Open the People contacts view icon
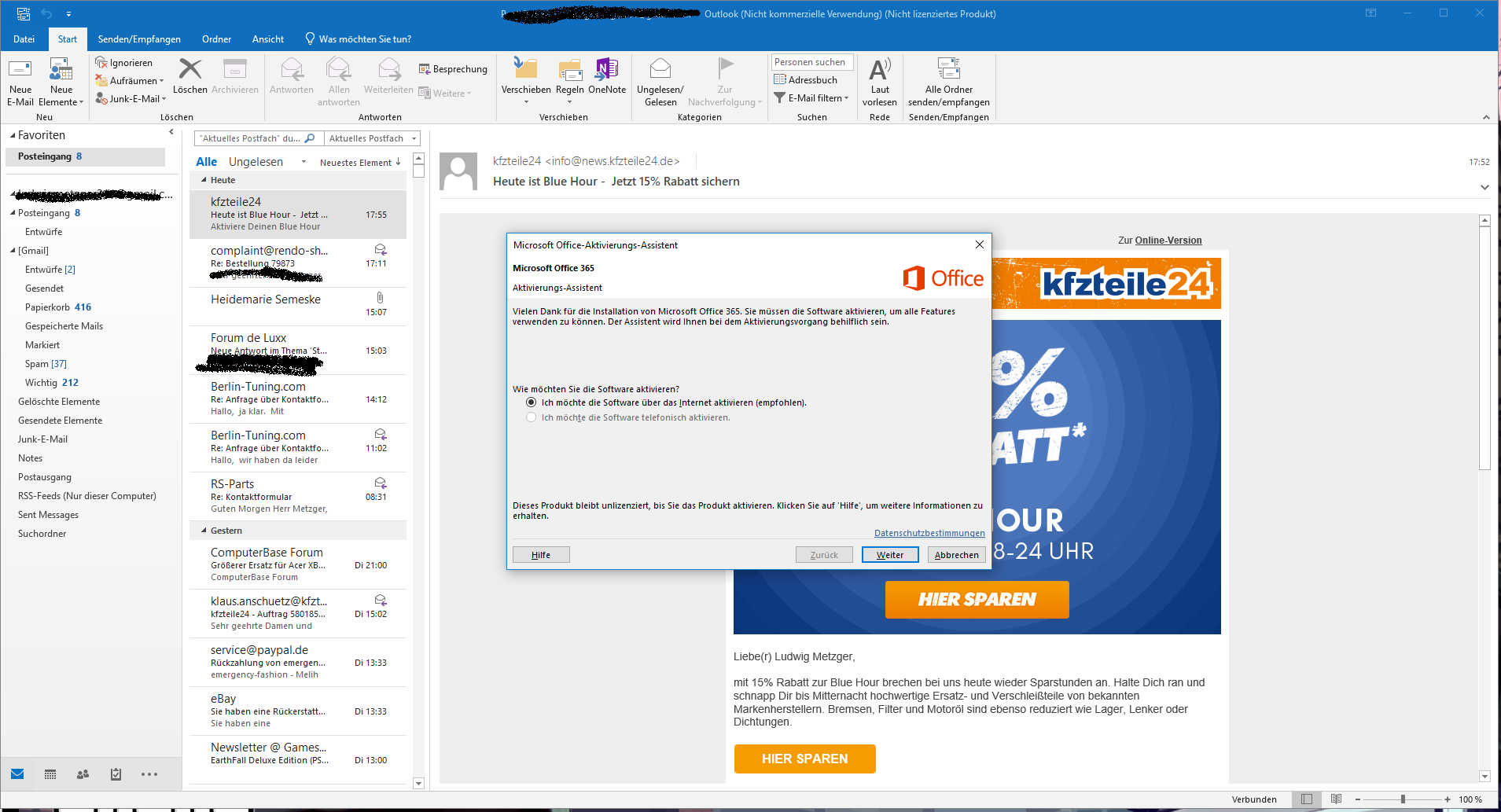The height and width of the screenshot is (812, 1501). click(x=83, y=774)
